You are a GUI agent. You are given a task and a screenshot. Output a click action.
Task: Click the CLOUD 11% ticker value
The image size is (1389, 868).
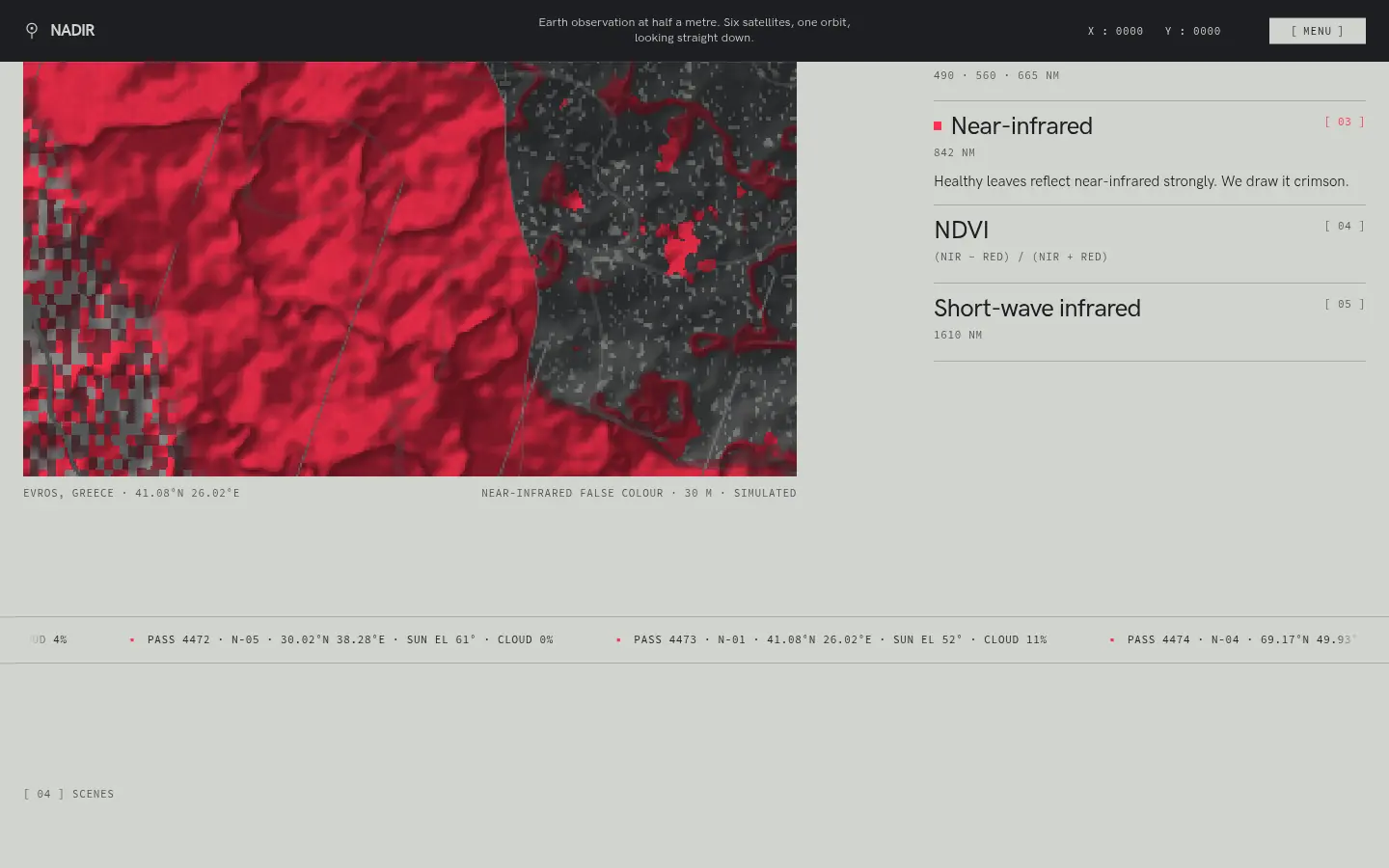pyautogui.click(x=1016, y=639)
